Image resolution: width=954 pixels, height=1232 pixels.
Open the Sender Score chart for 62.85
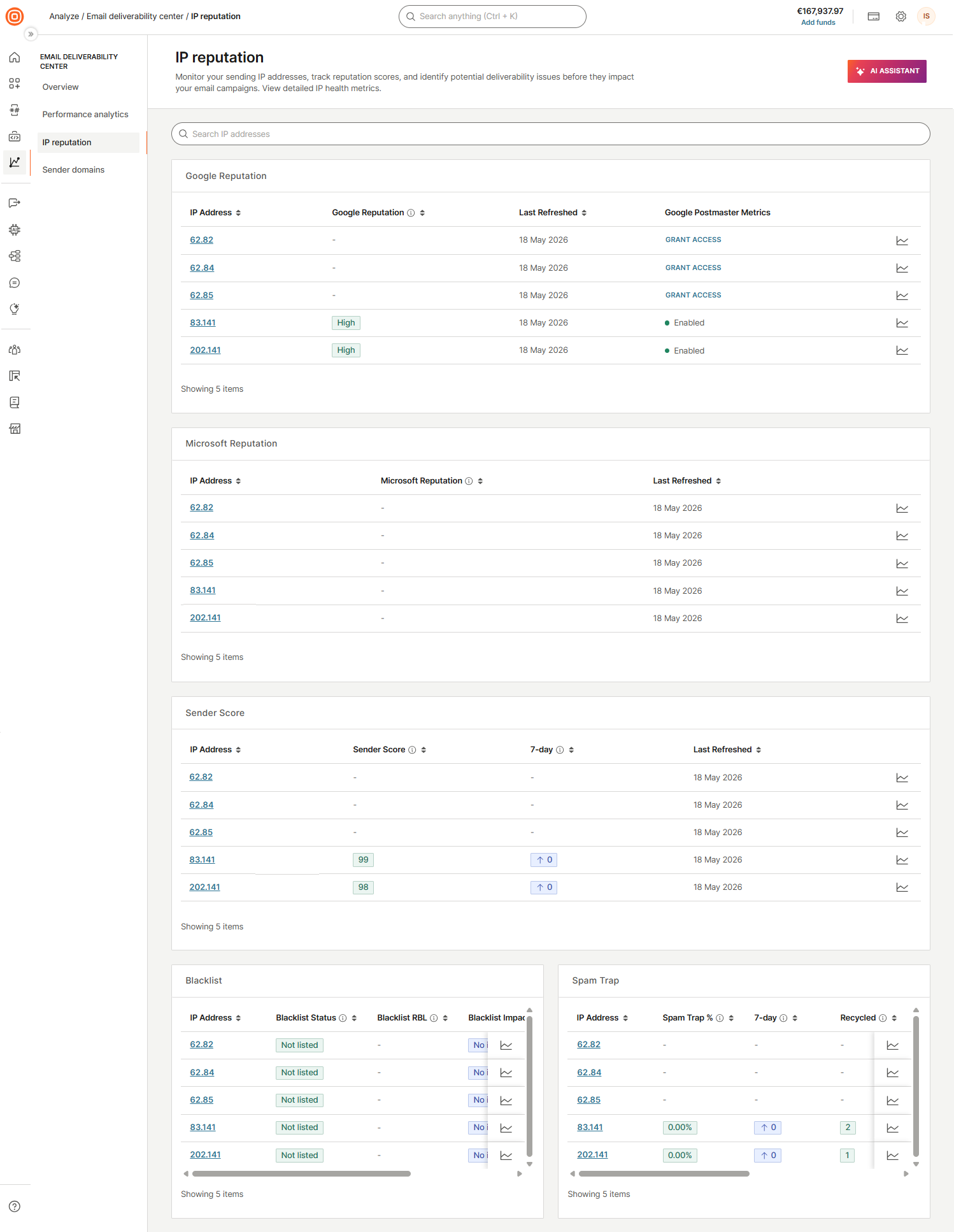[x=902, y=833]
